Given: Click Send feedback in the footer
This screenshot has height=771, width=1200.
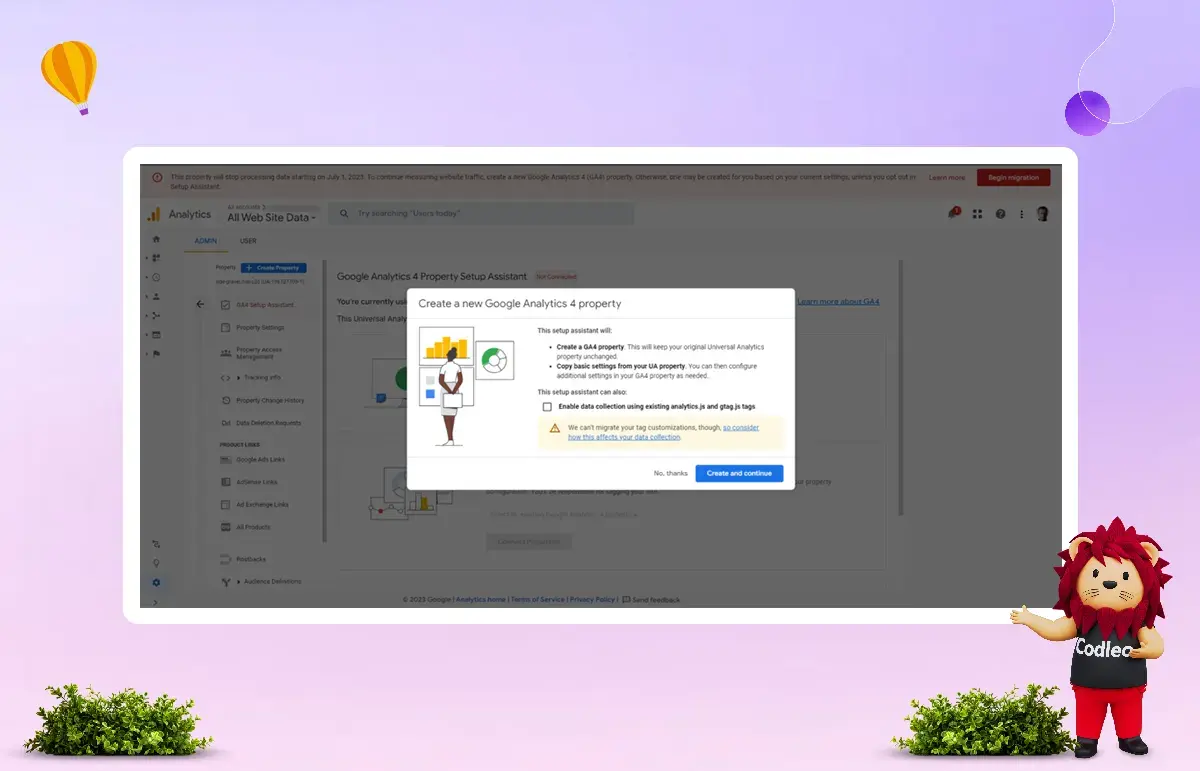Looking at the screenshot, I should [x=651, y=600].
